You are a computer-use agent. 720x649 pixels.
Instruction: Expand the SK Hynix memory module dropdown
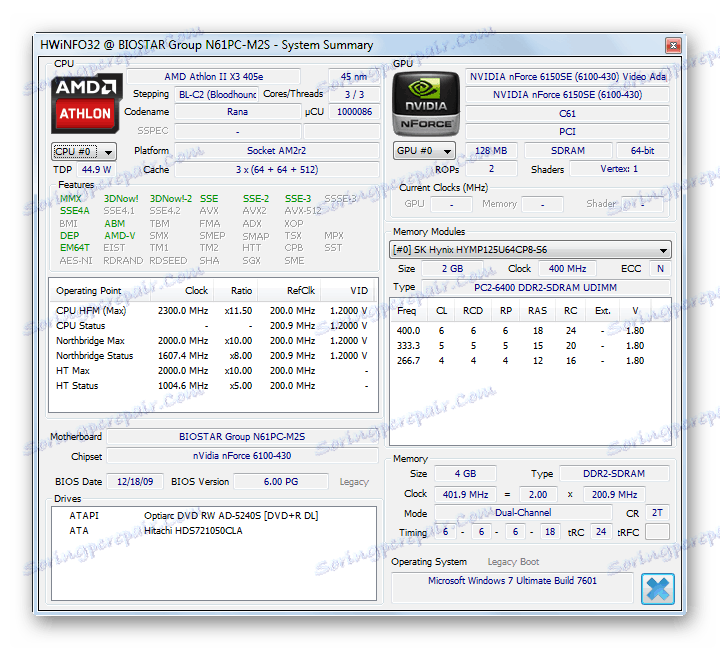530,250
